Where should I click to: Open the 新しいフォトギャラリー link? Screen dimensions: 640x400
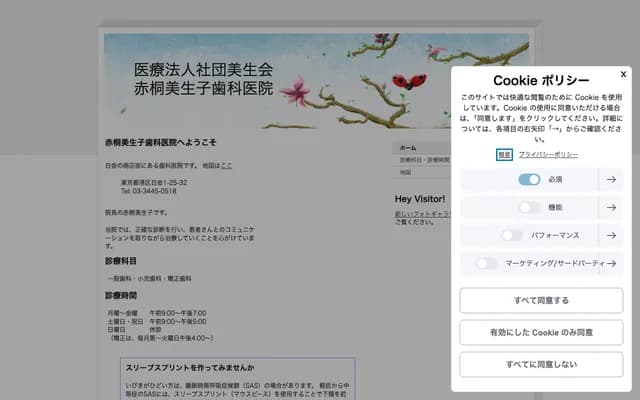pos(422,214)
